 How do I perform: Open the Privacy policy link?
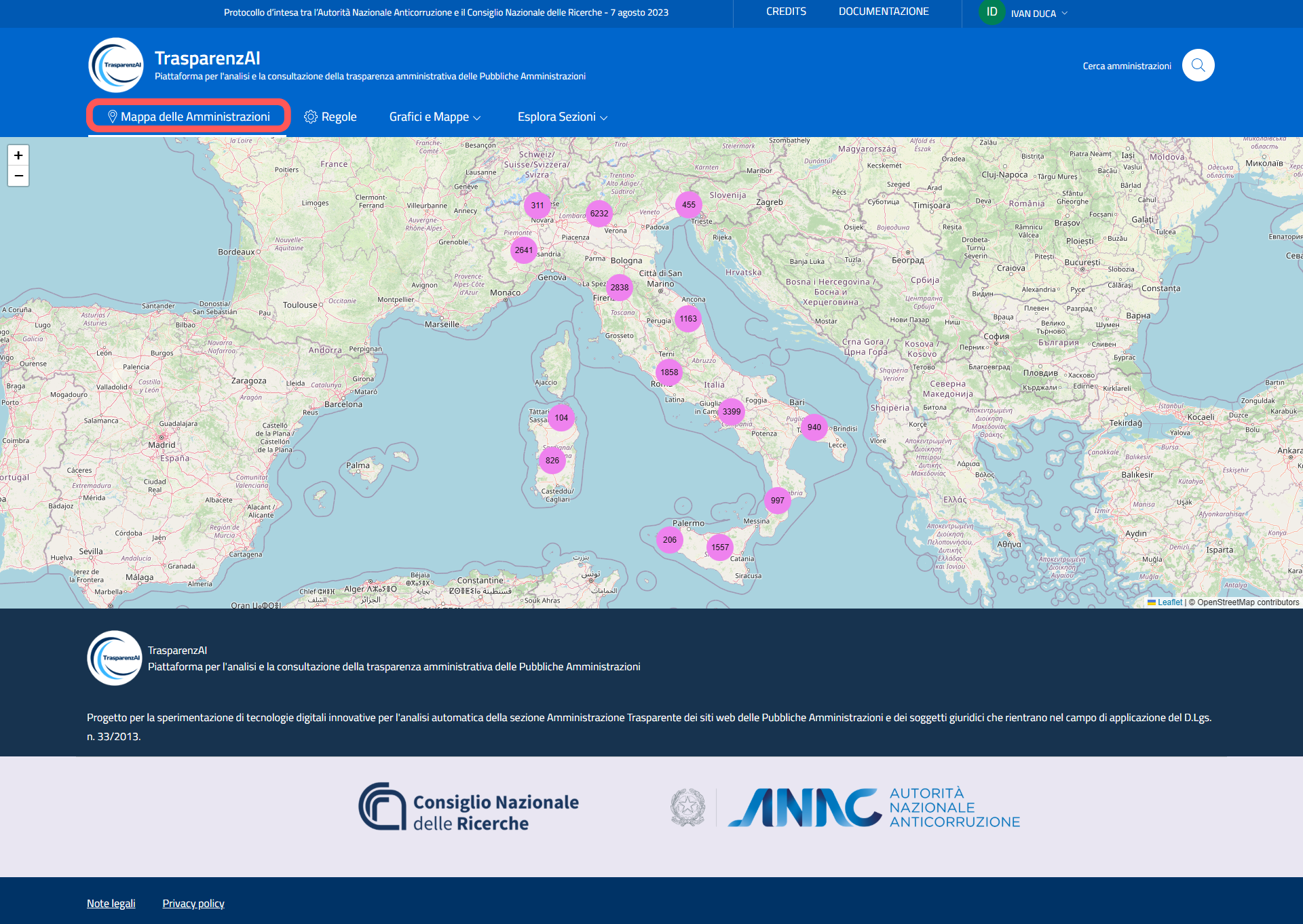pos(193,903)
